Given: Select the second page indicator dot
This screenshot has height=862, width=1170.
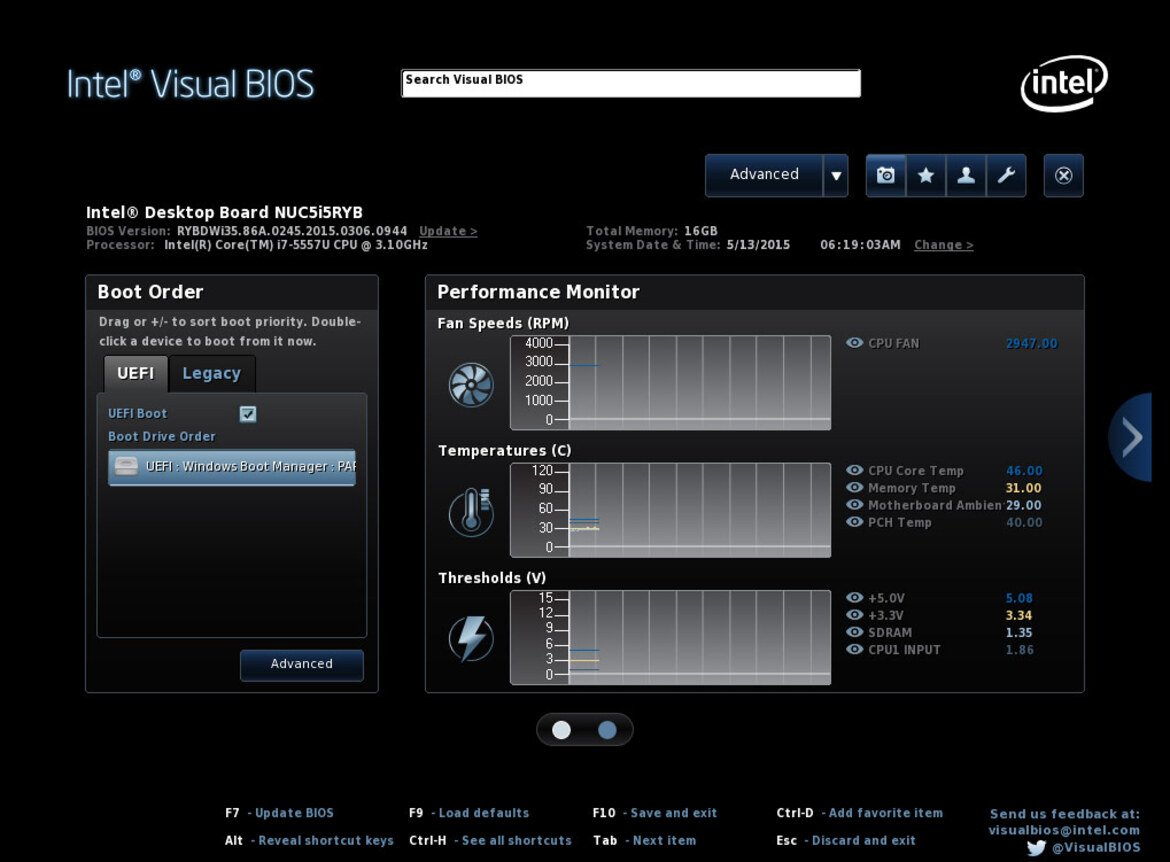Looking at the screenshot, I should click(607, 730).
